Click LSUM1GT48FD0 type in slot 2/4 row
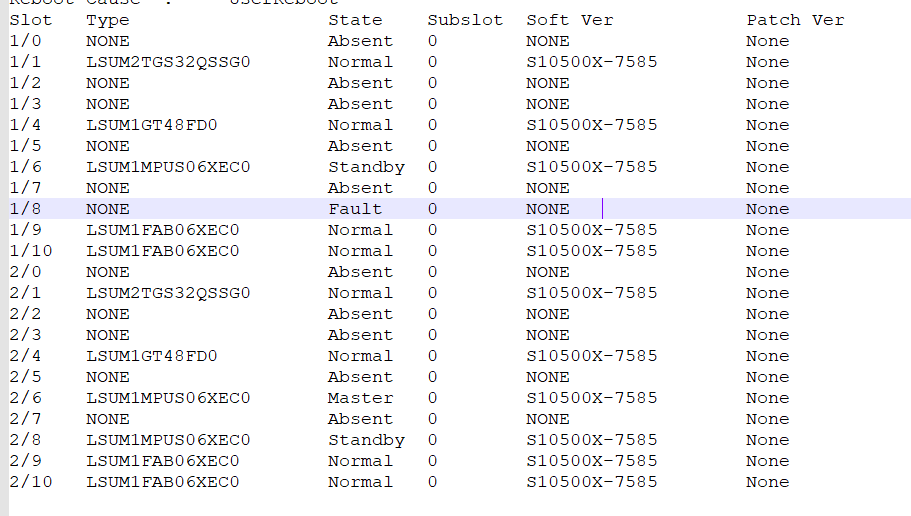Viewport: 911px width, 516px height. tap(152, 356)
